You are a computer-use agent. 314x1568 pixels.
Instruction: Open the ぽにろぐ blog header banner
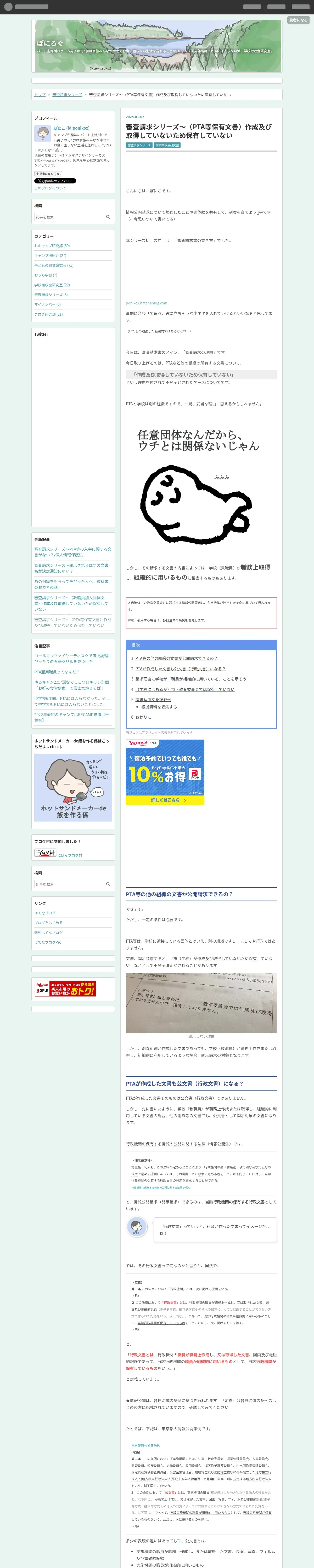point(157,46)
